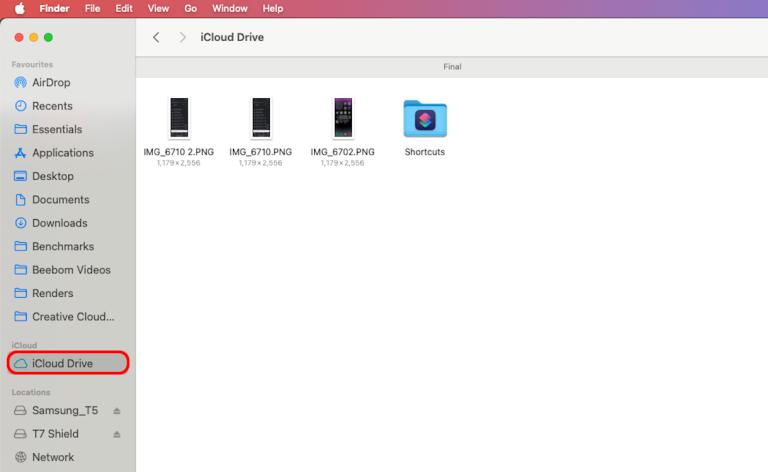This screenshot has width=768, height=472.
Task: Eject the Samsung_T5 drive
Action: coord(117,411)
